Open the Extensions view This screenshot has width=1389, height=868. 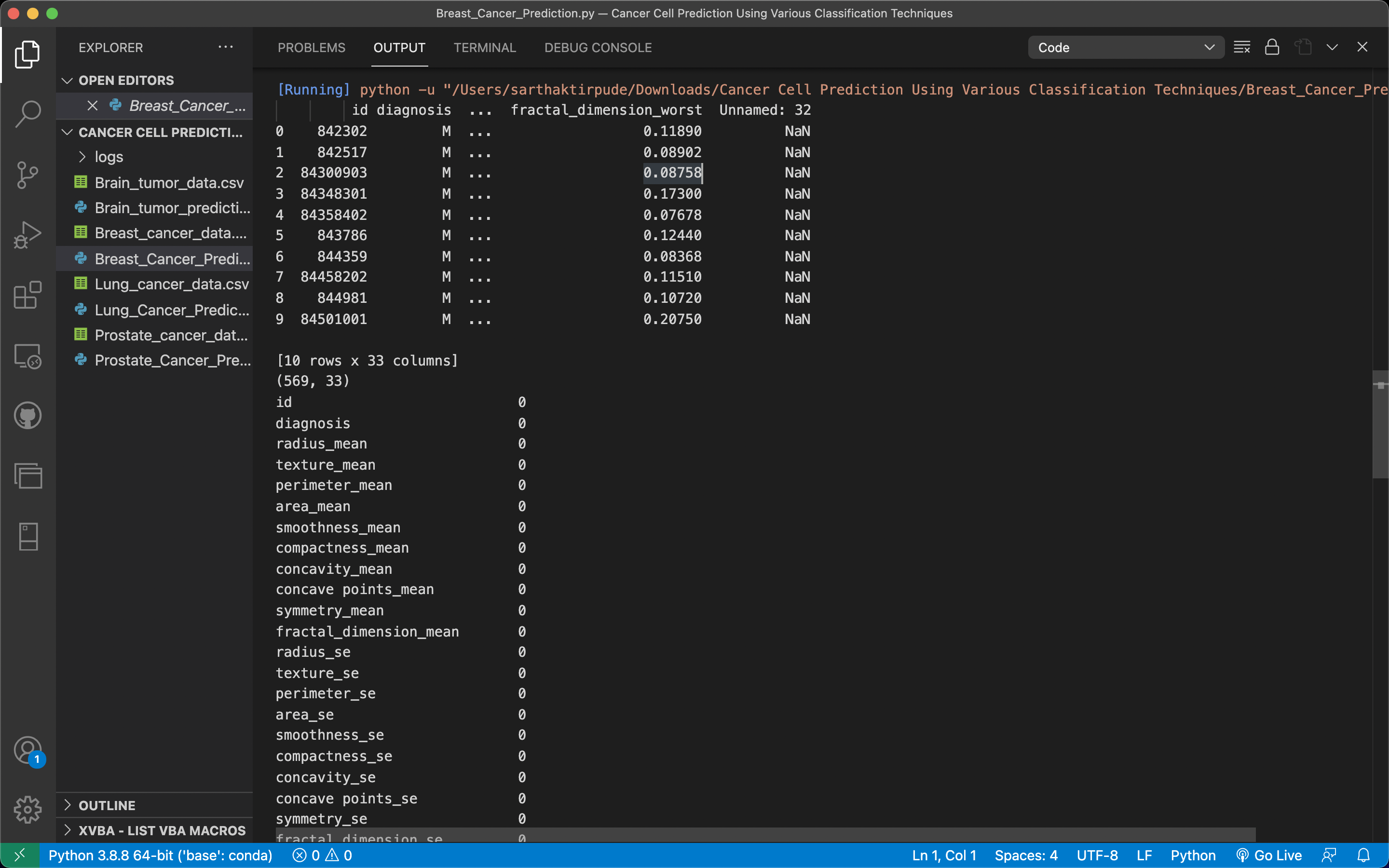27,295
